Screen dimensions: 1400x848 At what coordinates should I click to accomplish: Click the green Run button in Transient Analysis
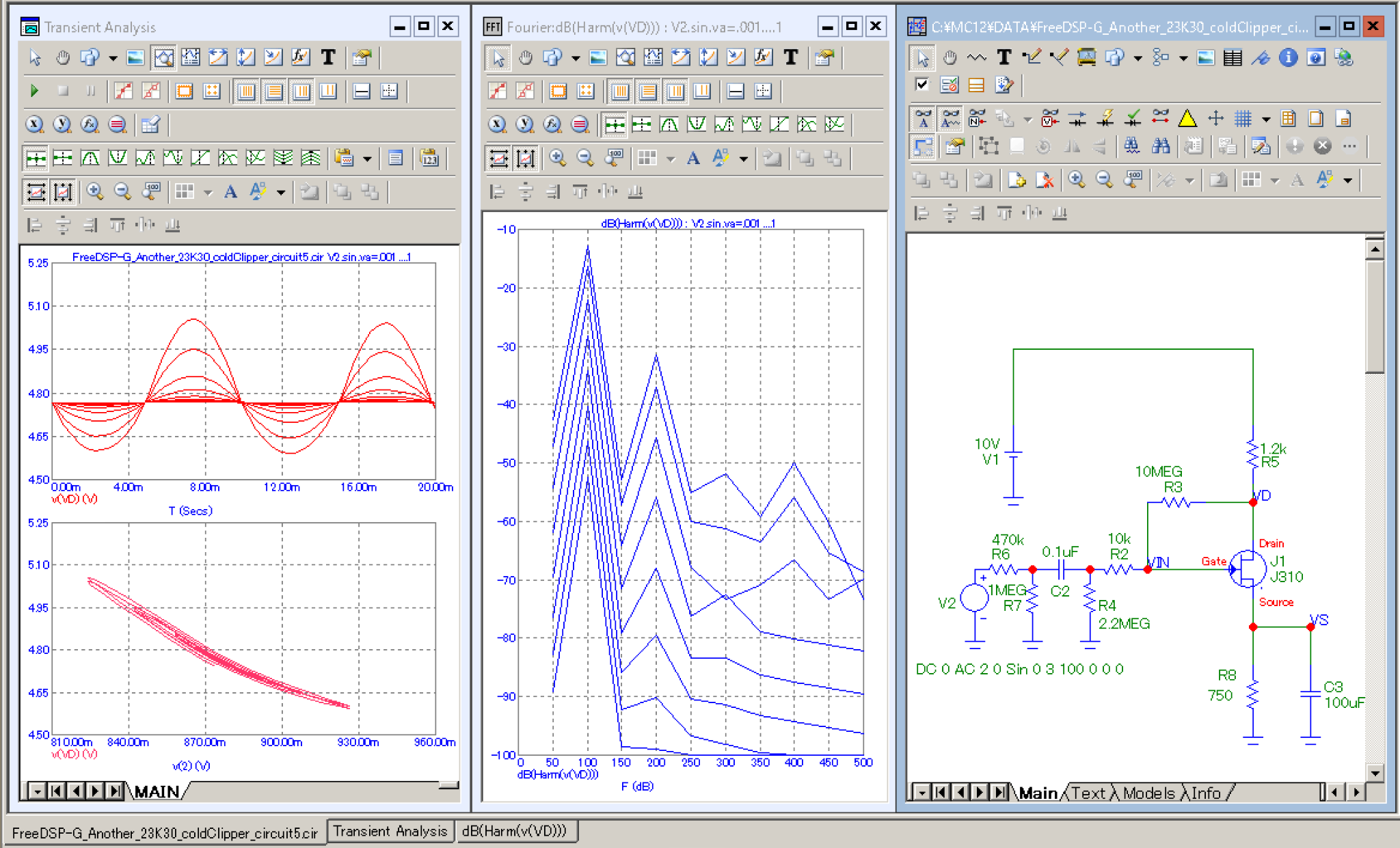pos(34,91)
